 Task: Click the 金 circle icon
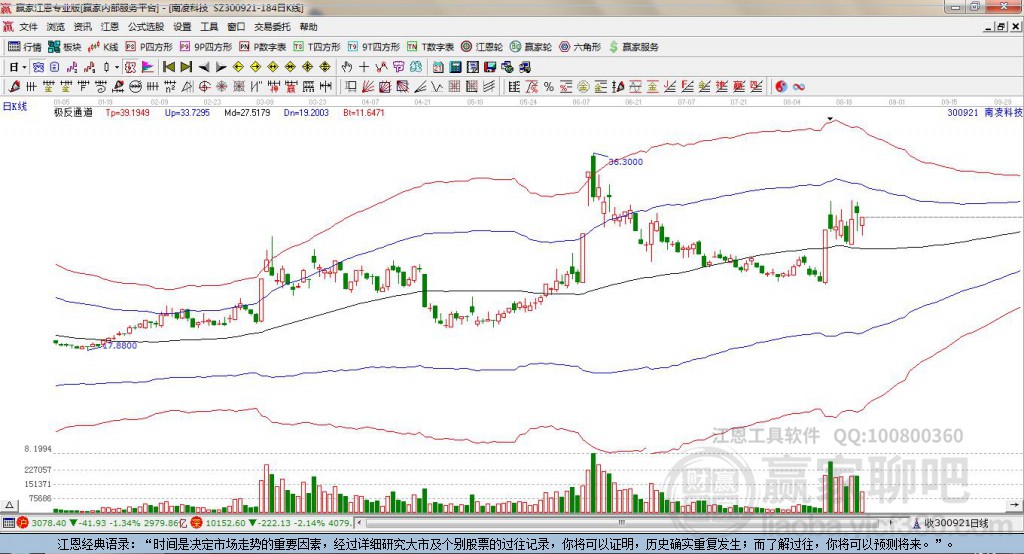point(583,86)
